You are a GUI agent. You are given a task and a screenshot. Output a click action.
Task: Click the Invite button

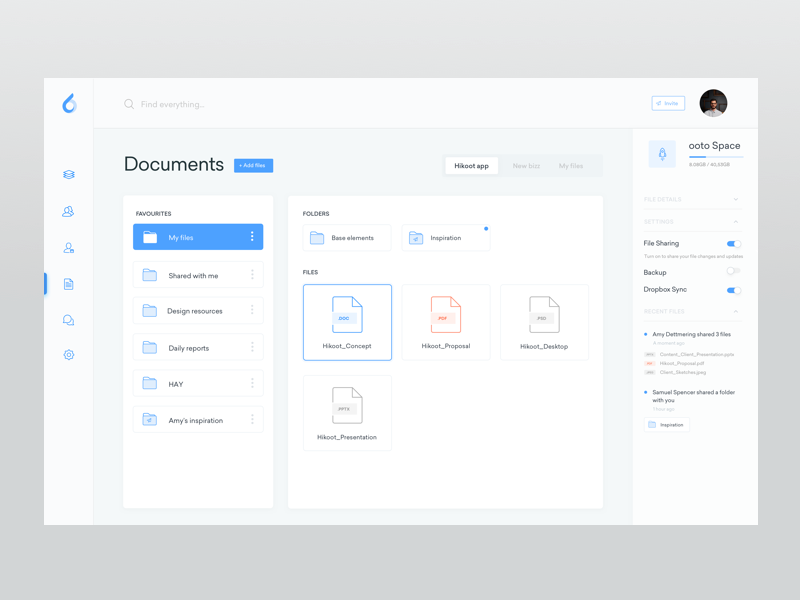point(668,103)
